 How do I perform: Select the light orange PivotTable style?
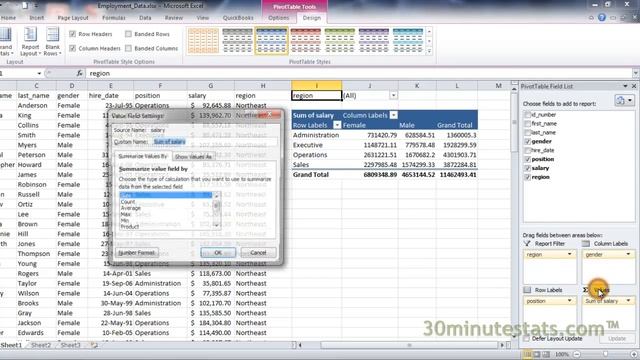pos(203,41)
